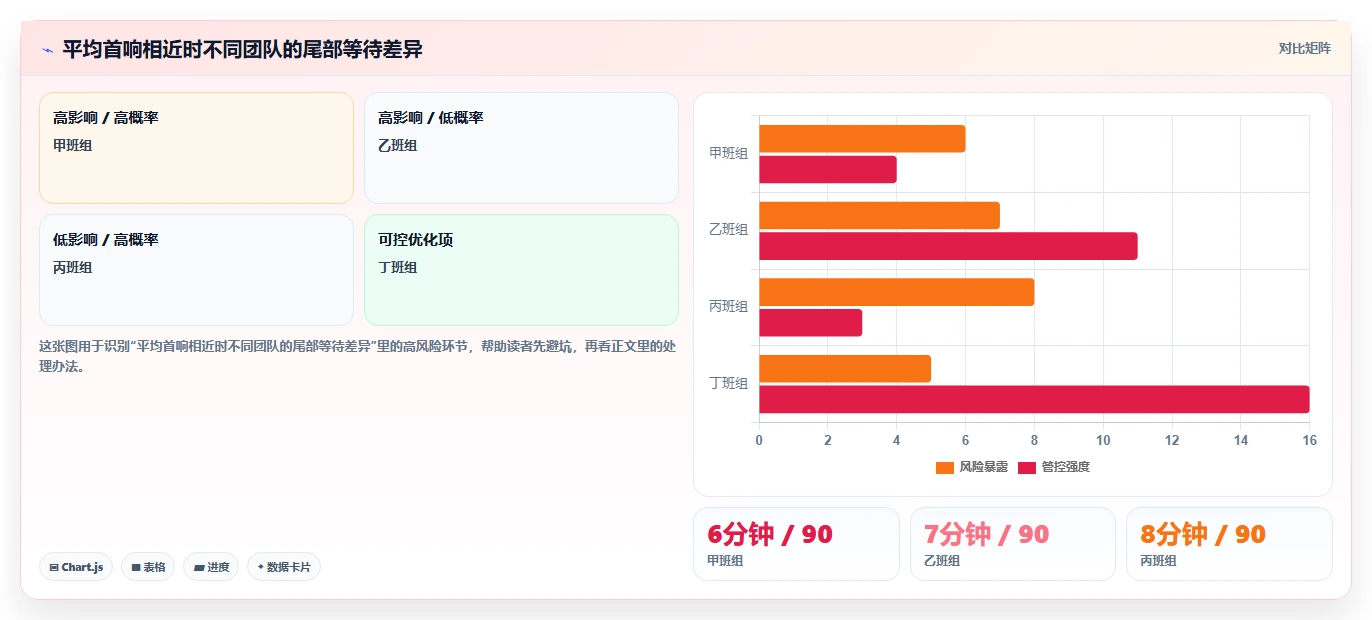
Task: Click the 乙班组 y-axis label in chart
Action: [728, 230]
